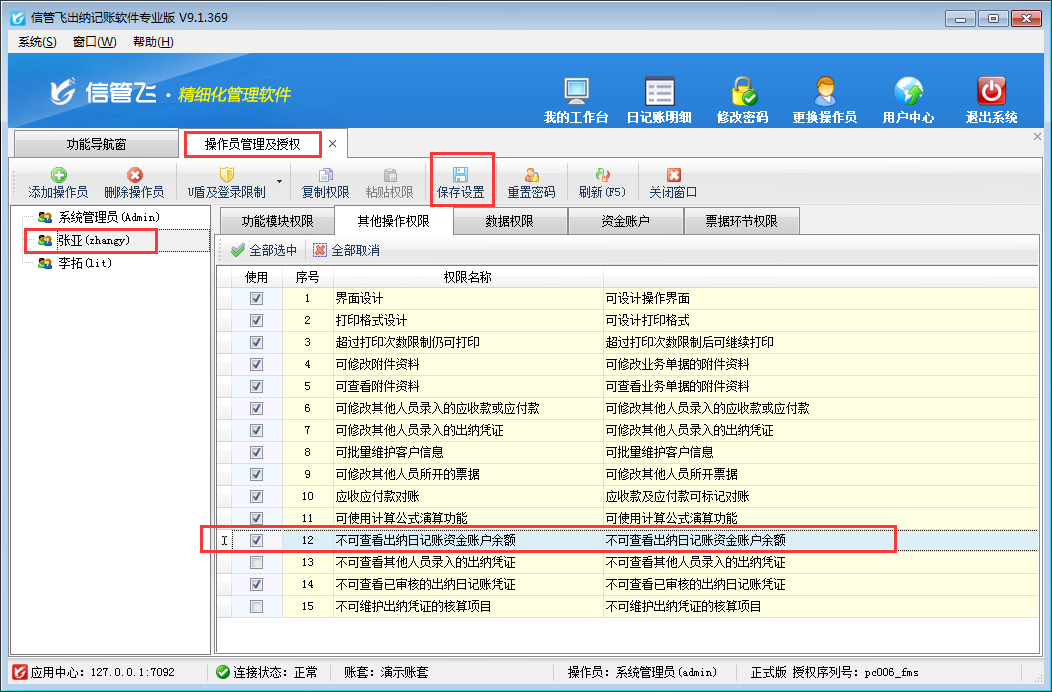Uncheck permission 12 不可查看出纳日记账资金账户余额
Screen dimensions: 1052x692
point(257,540)
